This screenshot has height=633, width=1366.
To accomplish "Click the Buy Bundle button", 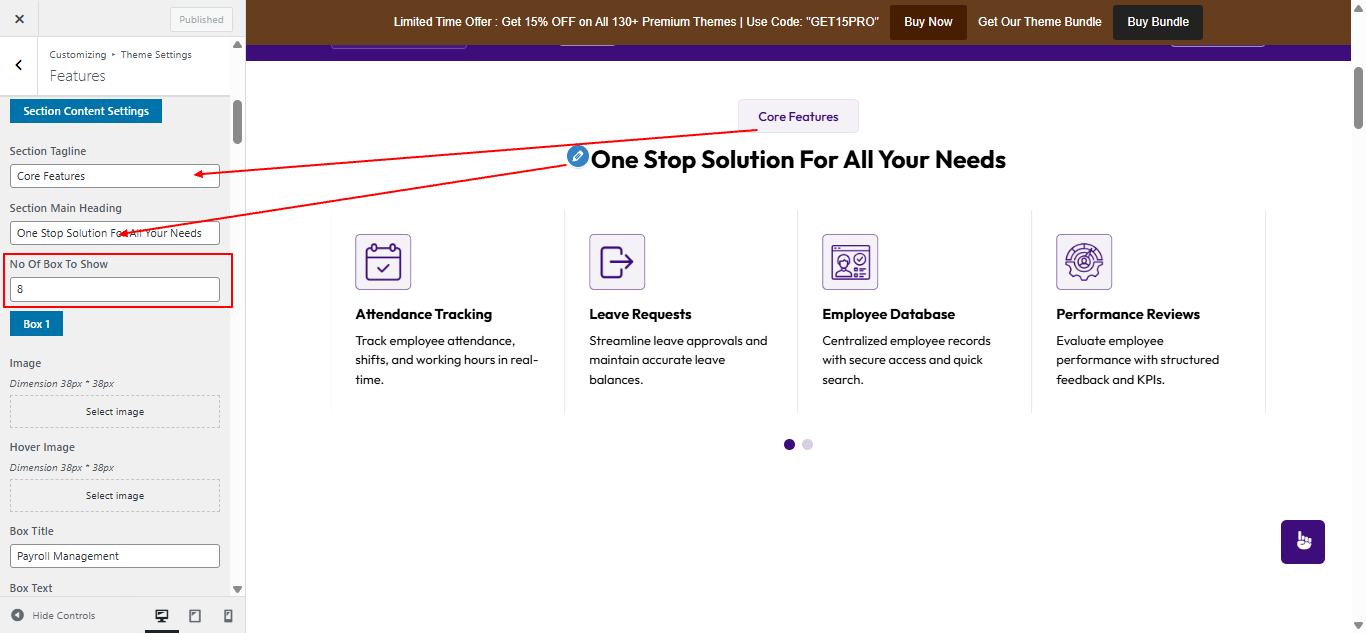I will [x=1157, y=22].
